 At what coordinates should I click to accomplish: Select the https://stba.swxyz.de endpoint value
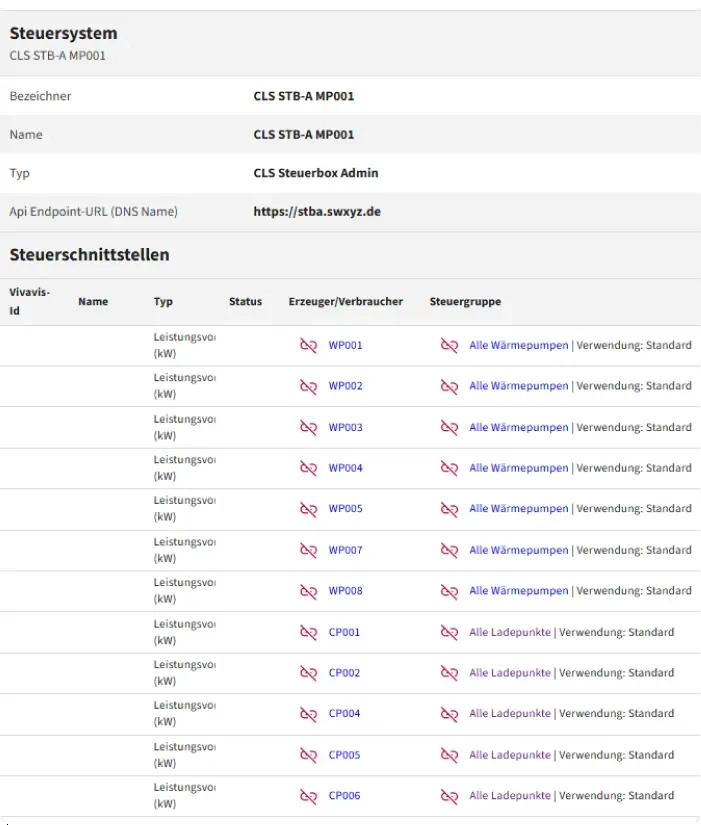click(x=317, y=212)
